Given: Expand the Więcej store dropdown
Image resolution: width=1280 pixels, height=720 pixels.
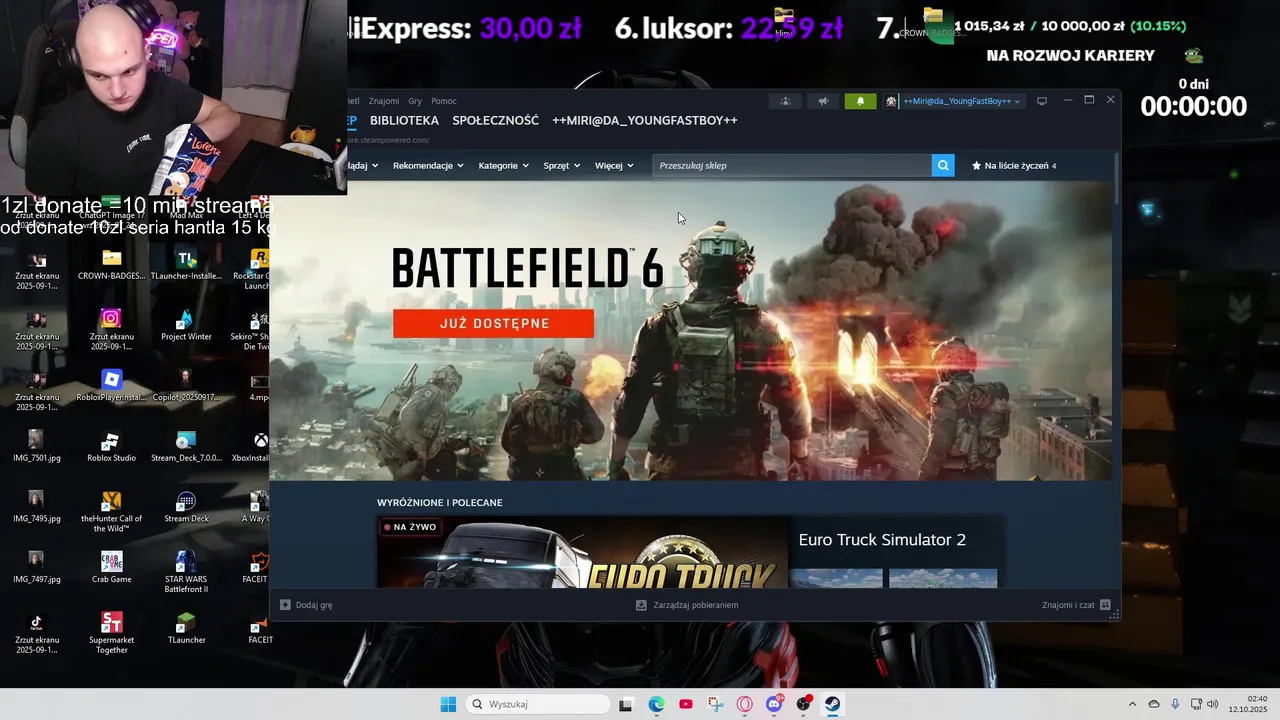Looking at the screenshot, I should (x=614, y=165).
